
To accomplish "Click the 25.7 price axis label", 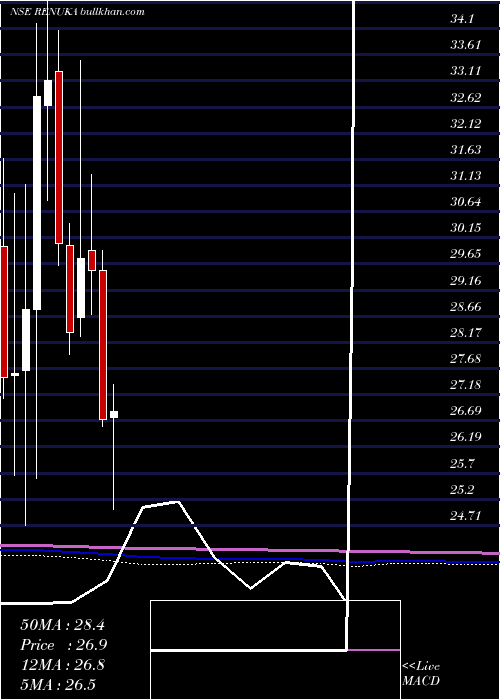I will coord(462,463).
